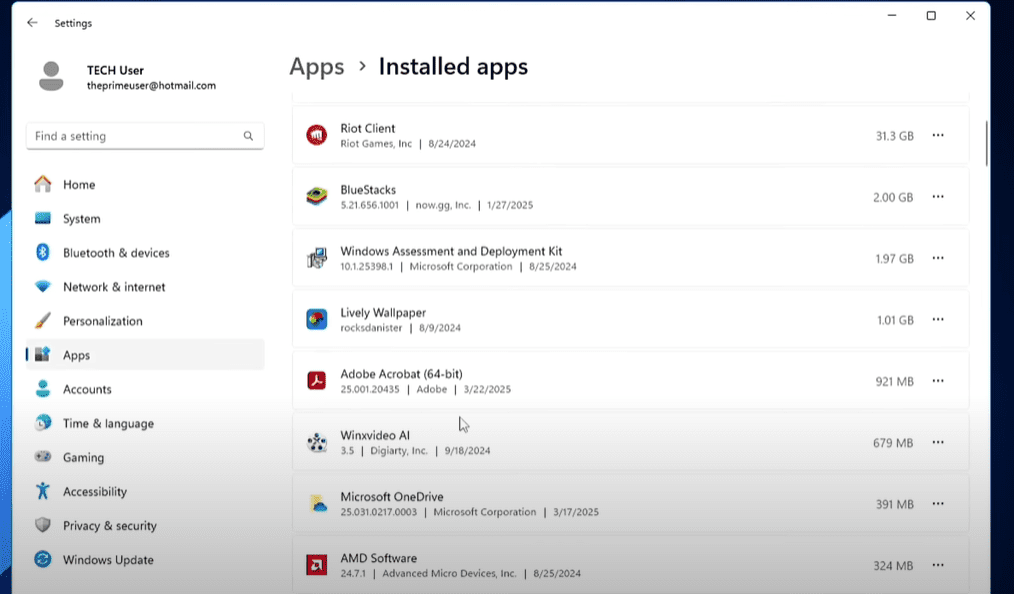The width and height of the screenshot is (1014, 594).
Task: Click the Microsoft OneDrive cloud icon
Action: (316, 504)
